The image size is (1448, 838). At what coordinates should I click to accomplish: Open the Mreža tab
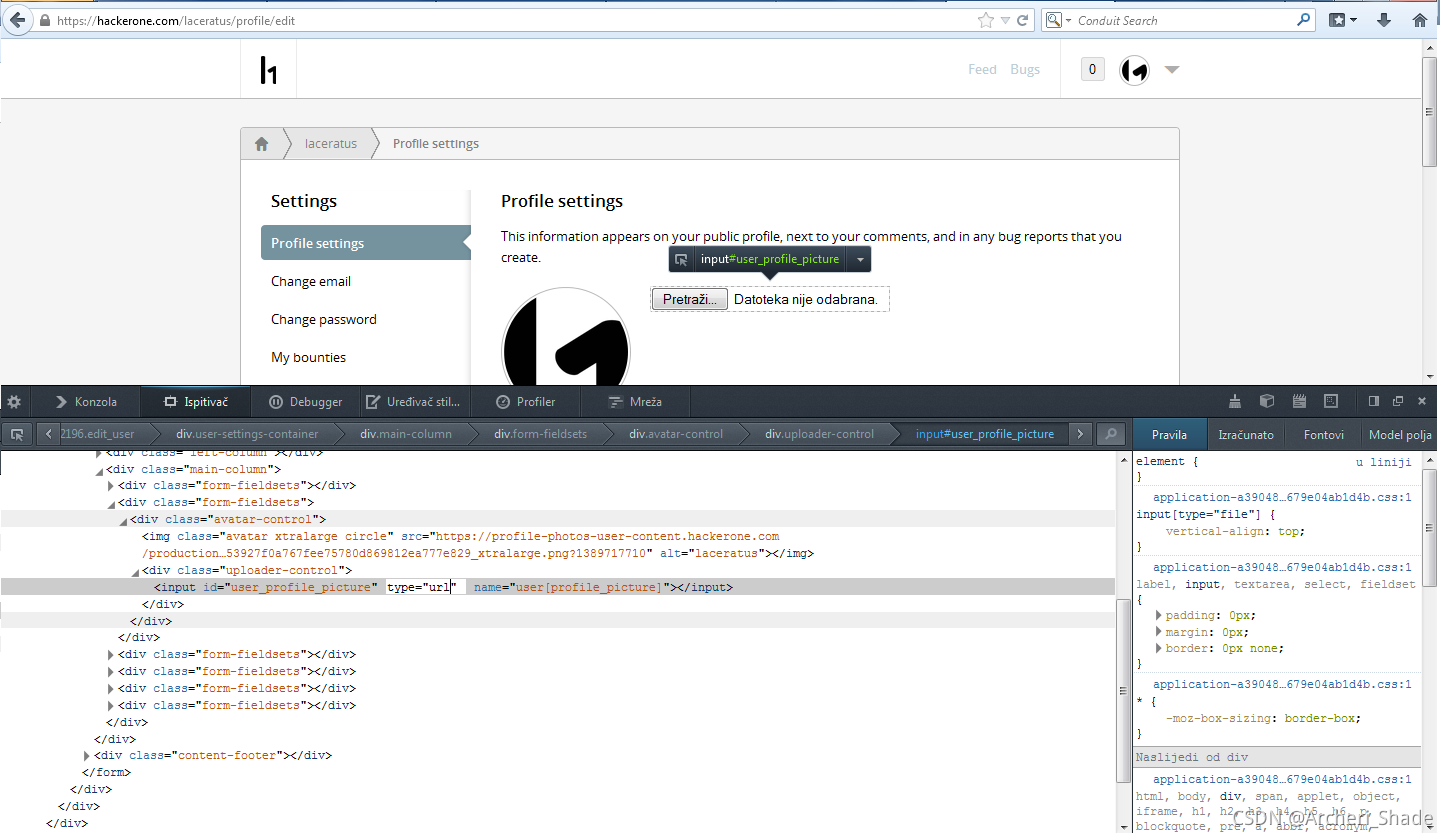pyautogui.click(x=635, y=402)
